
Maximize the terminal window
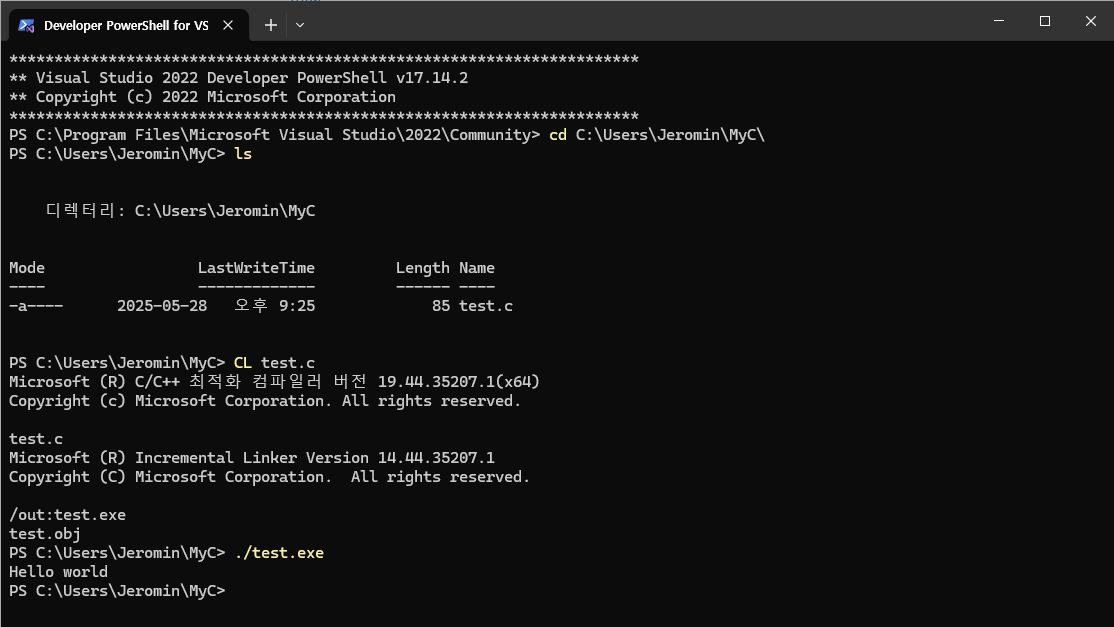1044,21
